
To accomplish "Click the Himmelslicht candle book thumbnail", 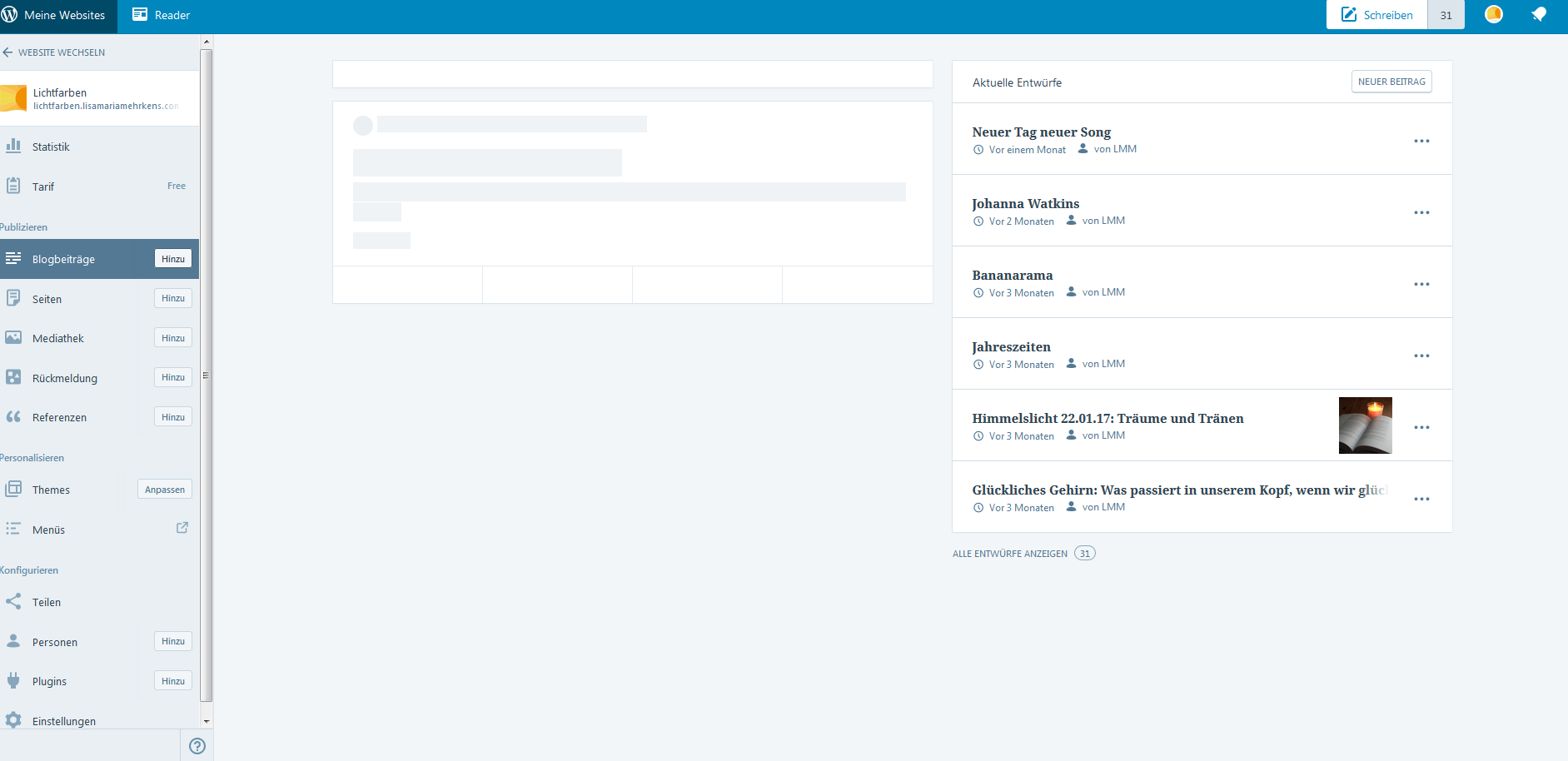I will (x=1366, y=425).
